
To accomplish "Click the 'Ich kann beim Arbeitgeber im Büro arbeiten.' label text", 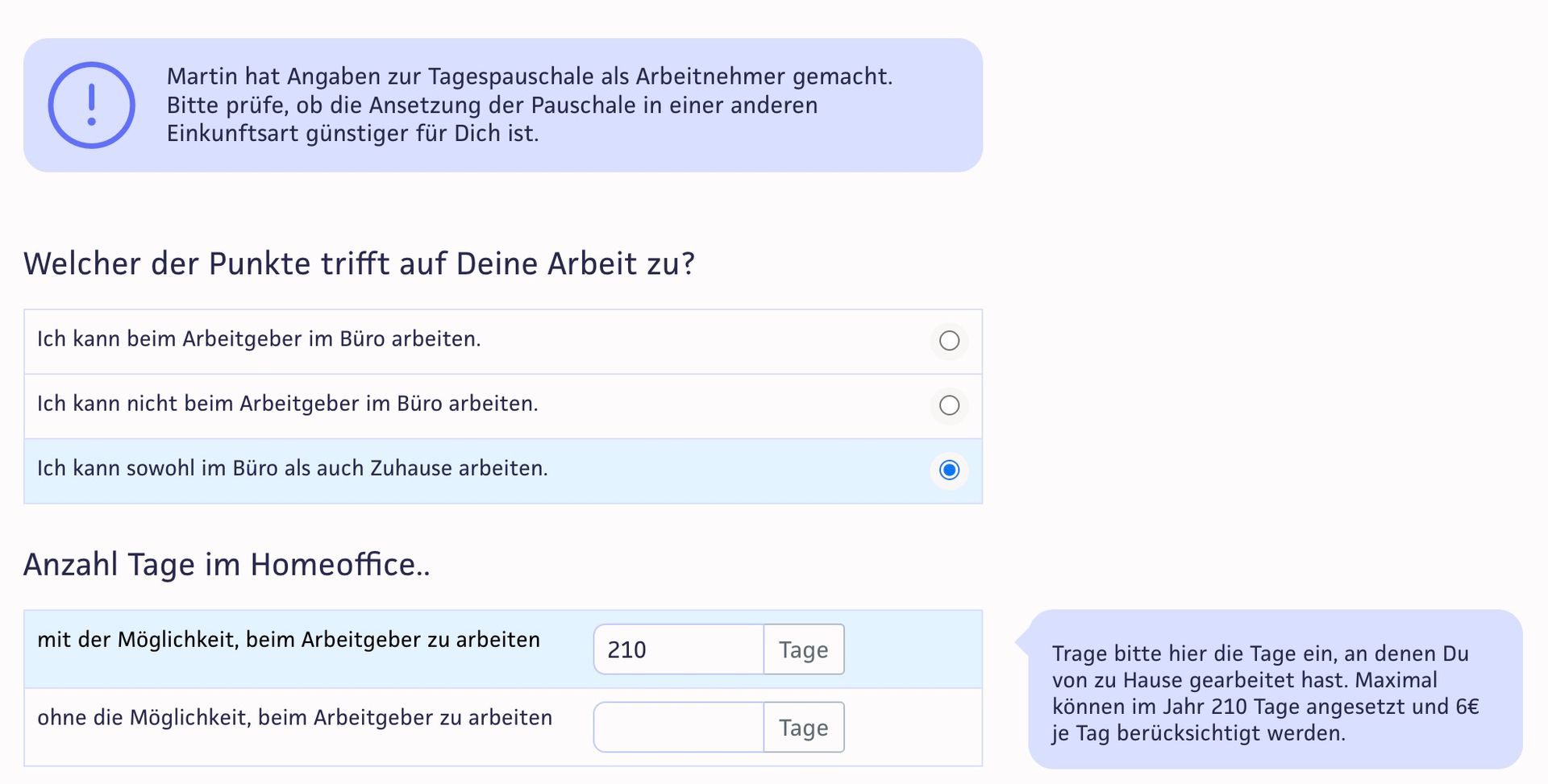I will (x=259, y=339).
